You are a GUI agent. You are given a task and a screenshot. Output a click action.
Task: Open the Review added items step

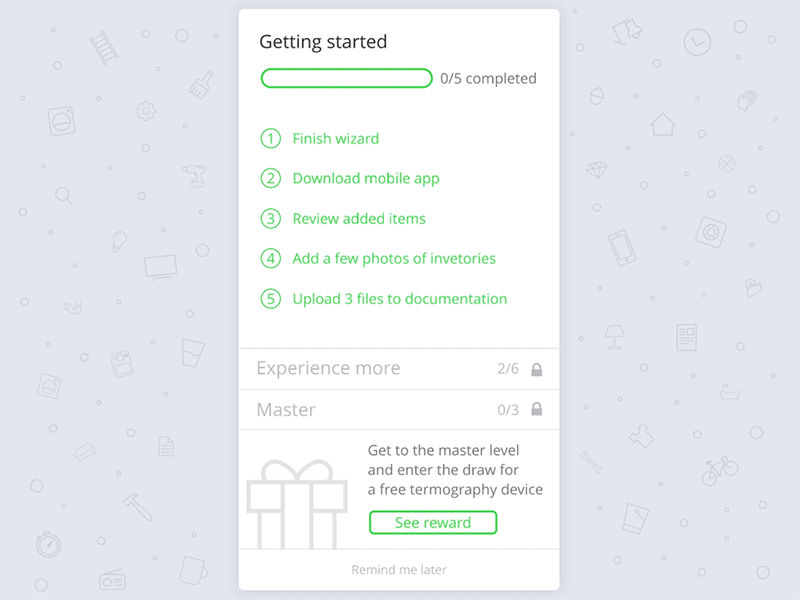coord(358,218)
